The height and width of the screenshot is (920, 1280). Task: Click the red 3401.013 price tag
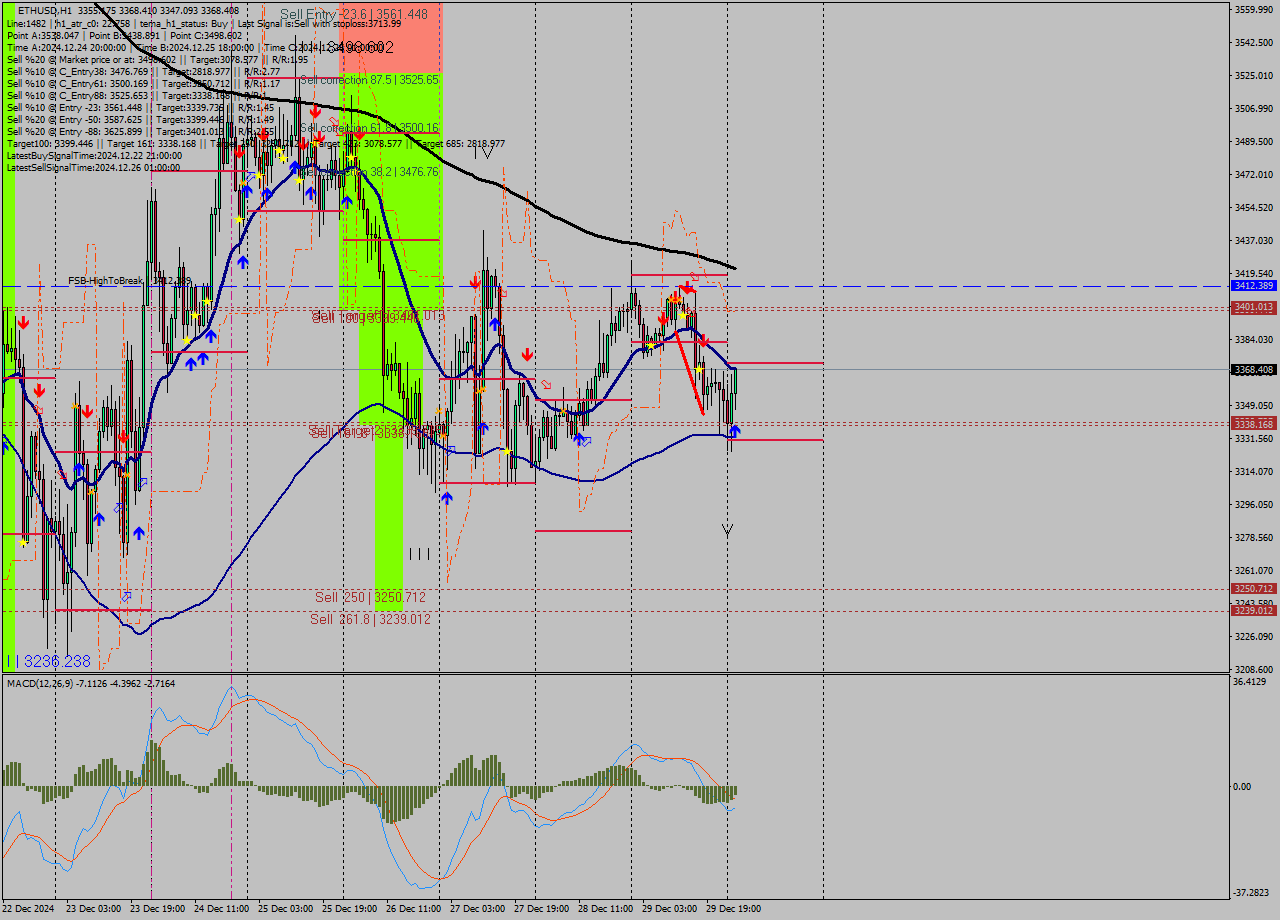point(1254,307)
